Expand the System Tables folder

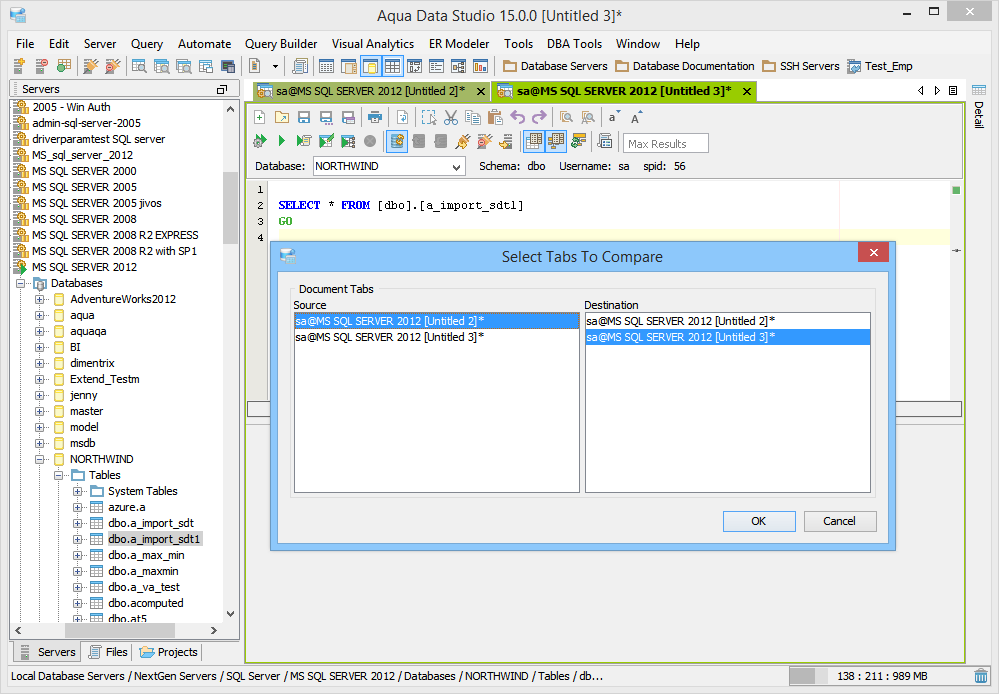click(x=78, y=491)
